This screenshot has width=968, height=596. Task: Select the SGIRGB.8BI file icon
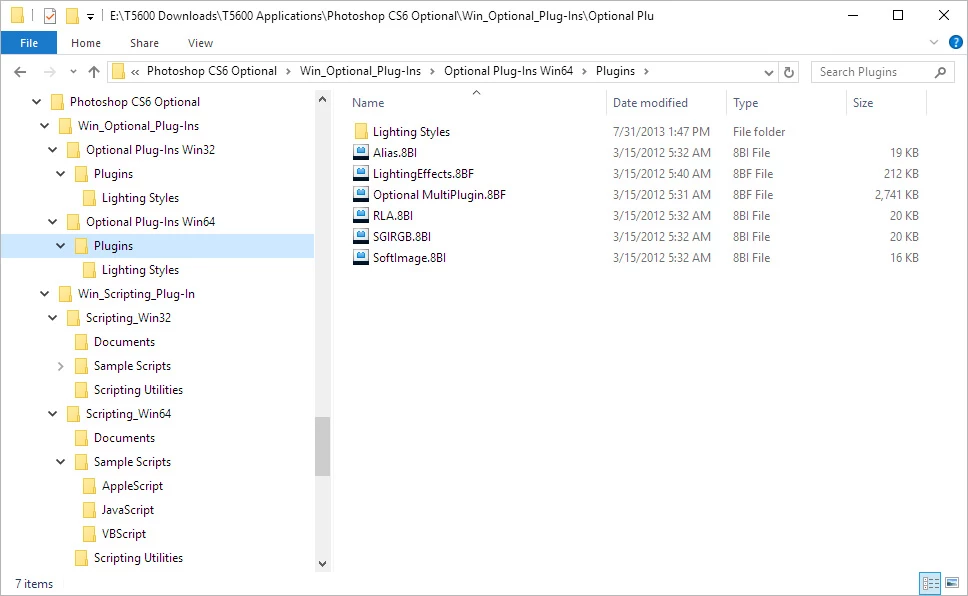click(x=361, y=237)
